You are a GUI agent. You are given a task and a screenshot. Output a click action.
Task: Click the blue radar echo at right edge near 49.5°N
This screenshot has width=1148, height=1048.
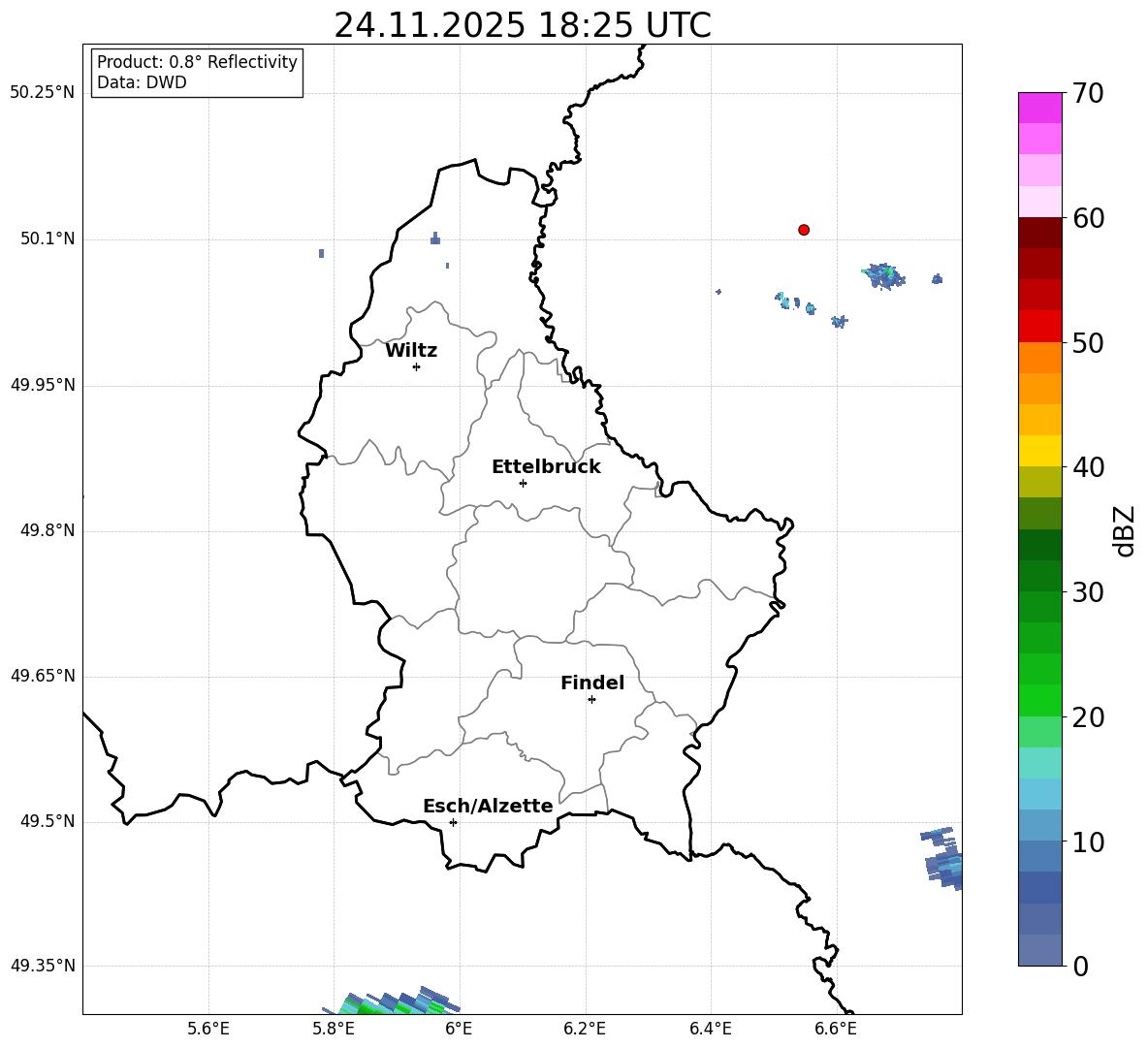tap(943, 858)
